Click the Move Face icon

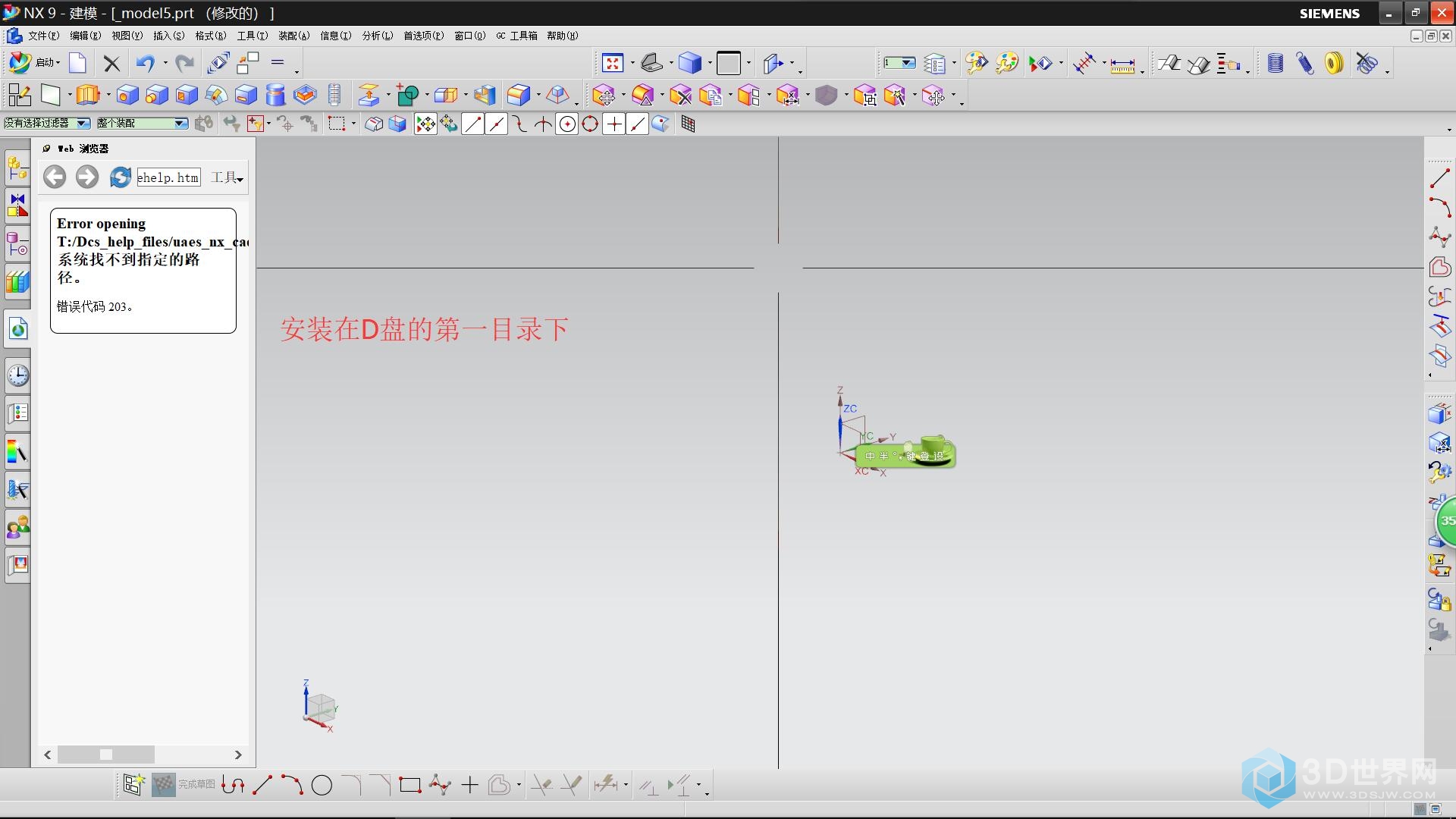[x=604, y=96]
